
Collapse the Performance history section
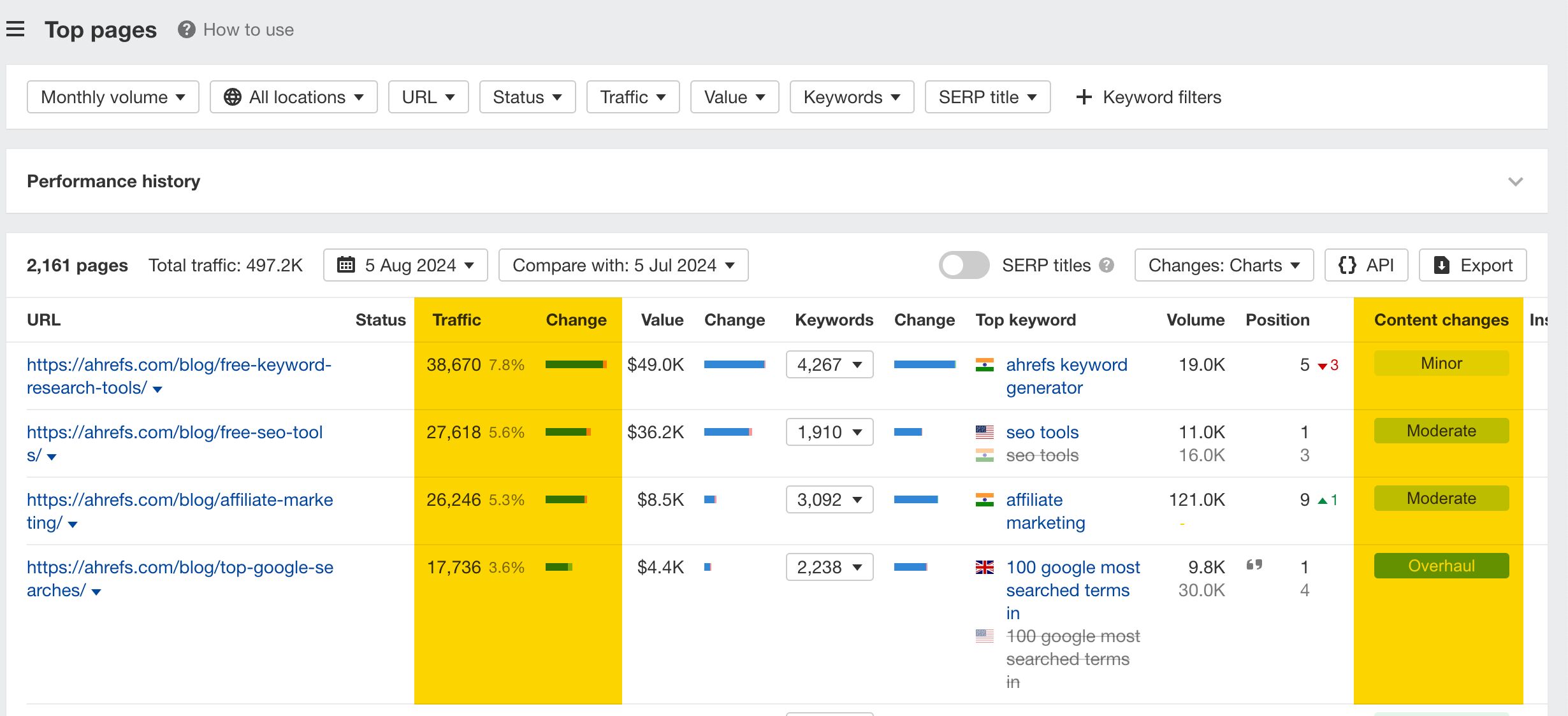1515,181
